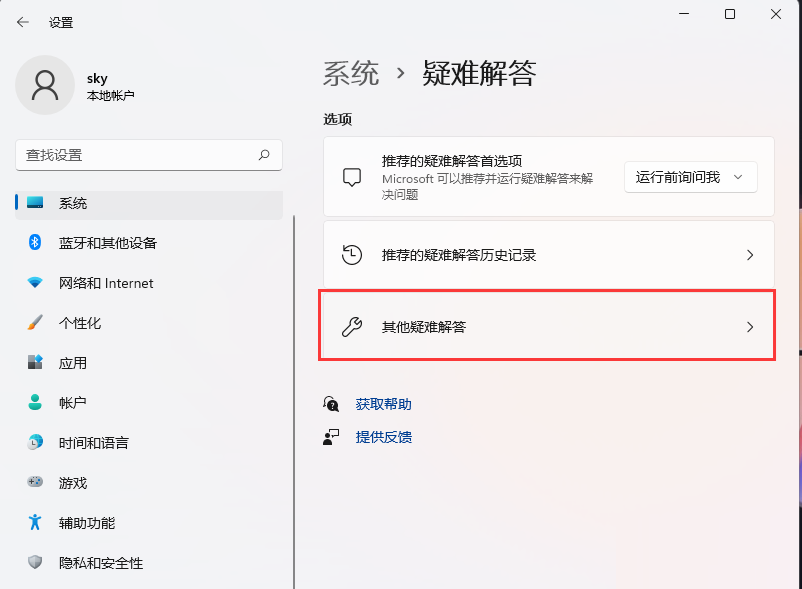Go to 个性化 settings
The height and width of the screenshot is (589, 802).
[149, 323]
